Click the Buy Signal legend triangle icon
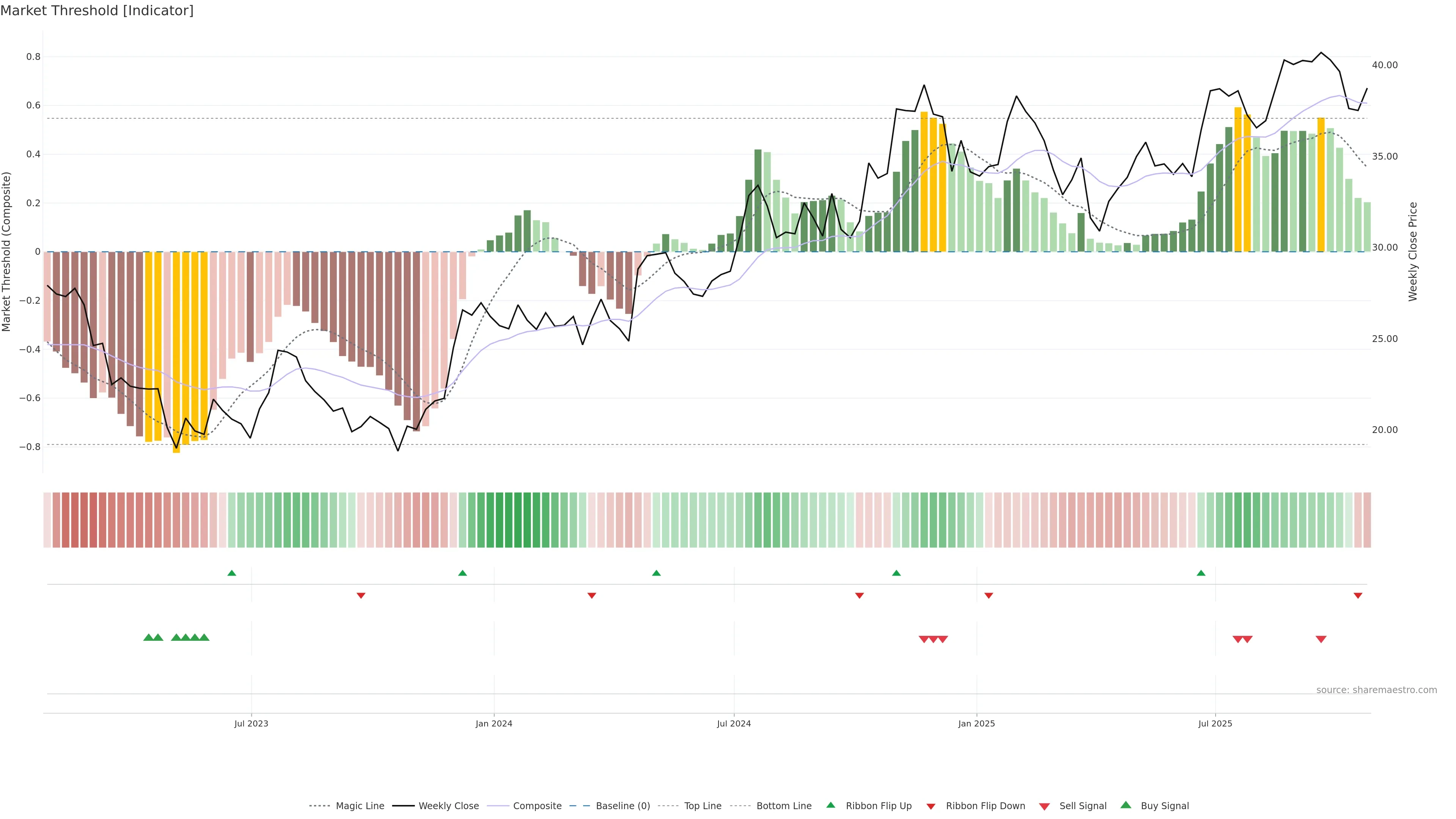This screenshot has height=819, width=1456. pyautogui.click(x=1126, y=805)
